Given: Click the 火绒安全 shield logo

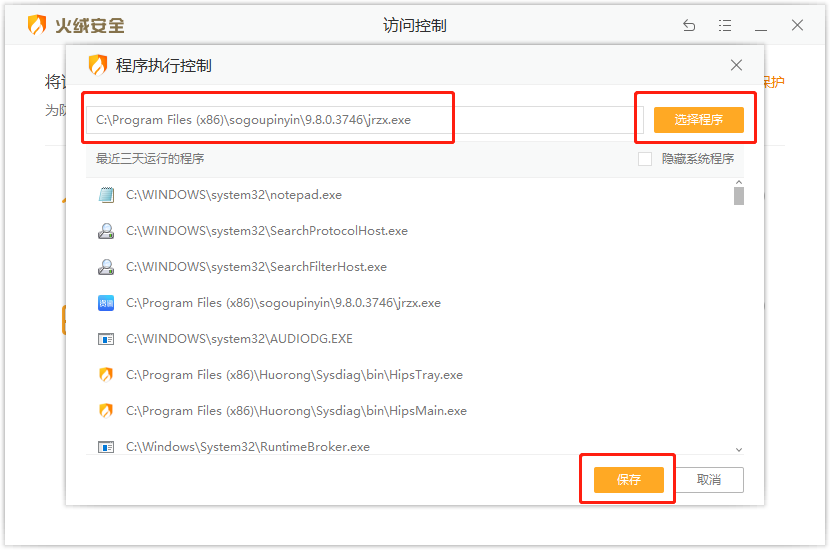Looking at the screenshot, I should click(x=37, y=25).
